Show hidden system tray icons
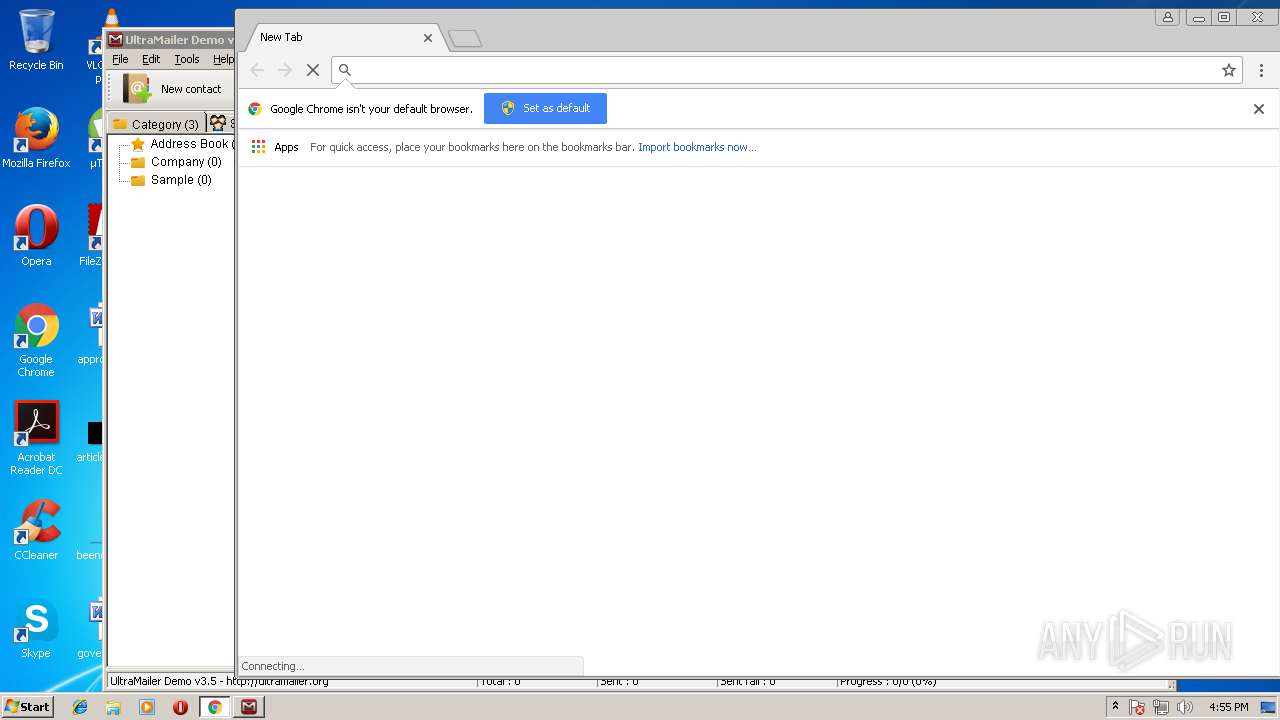 [1115, 707]
